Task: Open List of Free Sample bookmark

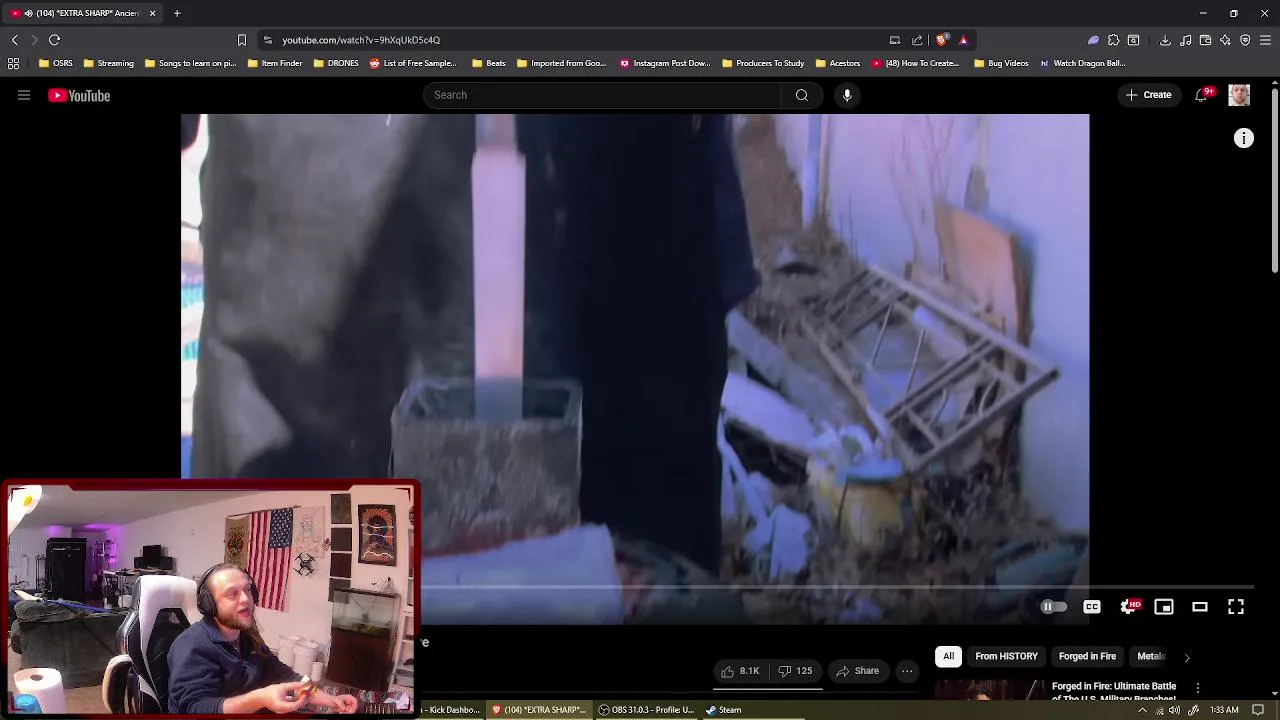Action: [413, 63]
